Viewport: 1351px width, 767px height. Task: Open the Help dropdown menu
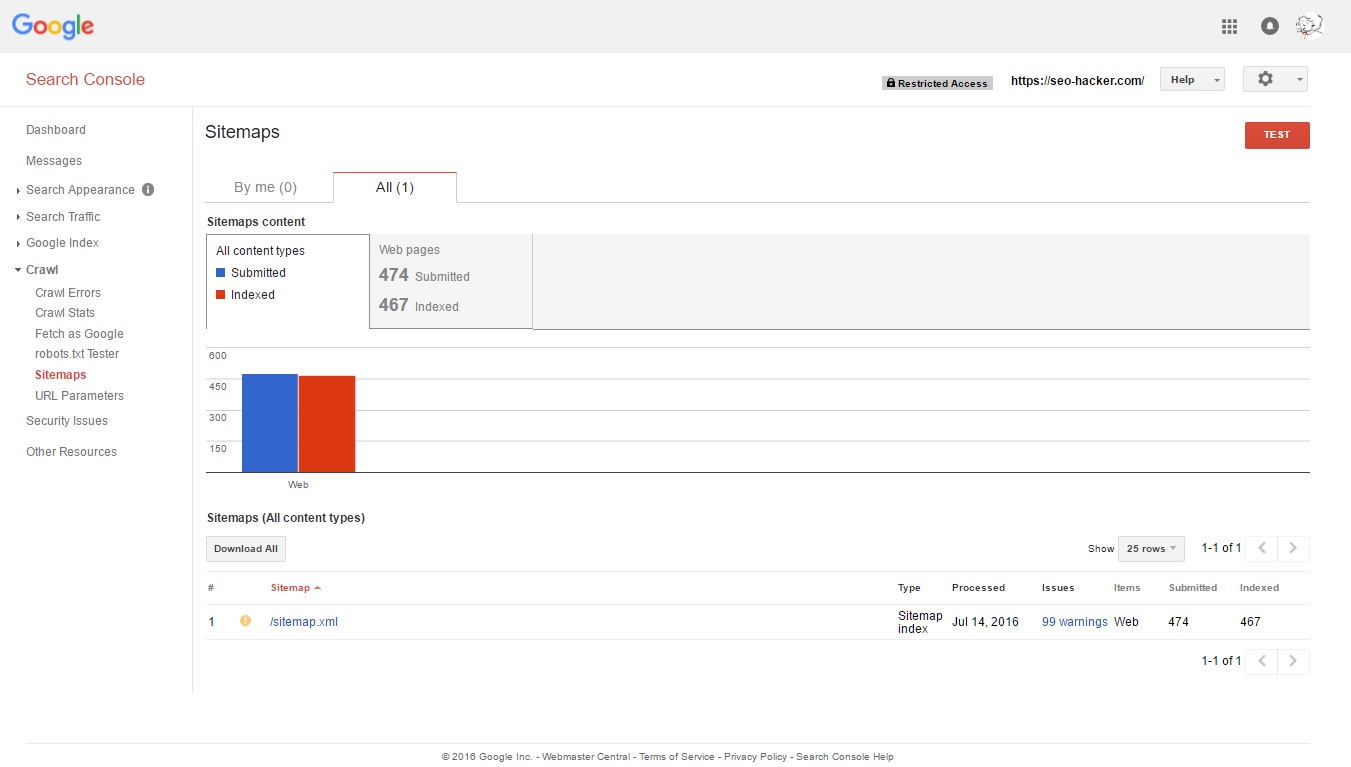click(1192, 80)
